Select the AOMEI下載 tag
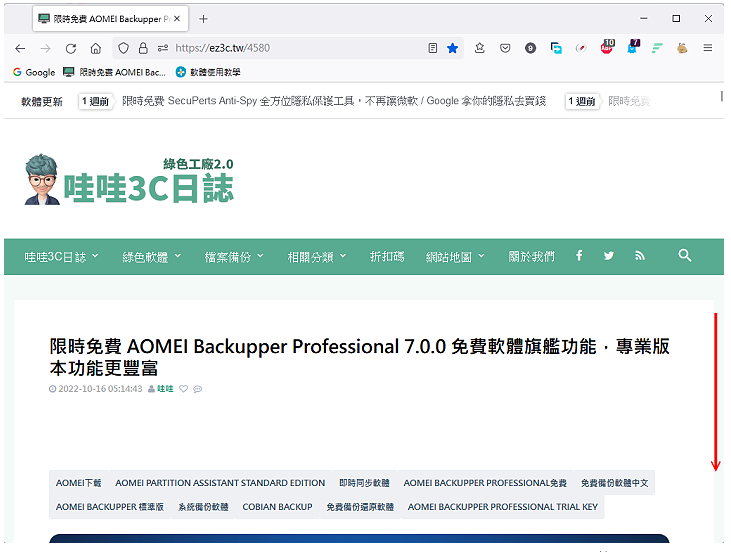Viewport: 731px width, 552px height. tap(78, 483)
